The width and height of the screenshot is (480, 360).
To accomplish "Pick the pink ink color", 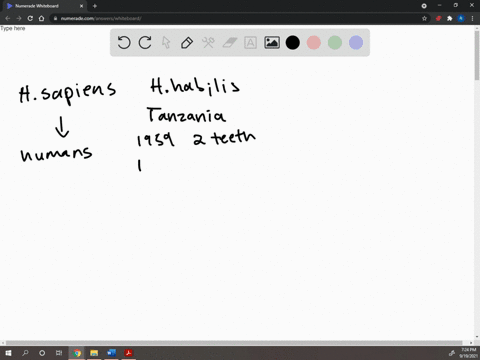I will click(314, 43).
